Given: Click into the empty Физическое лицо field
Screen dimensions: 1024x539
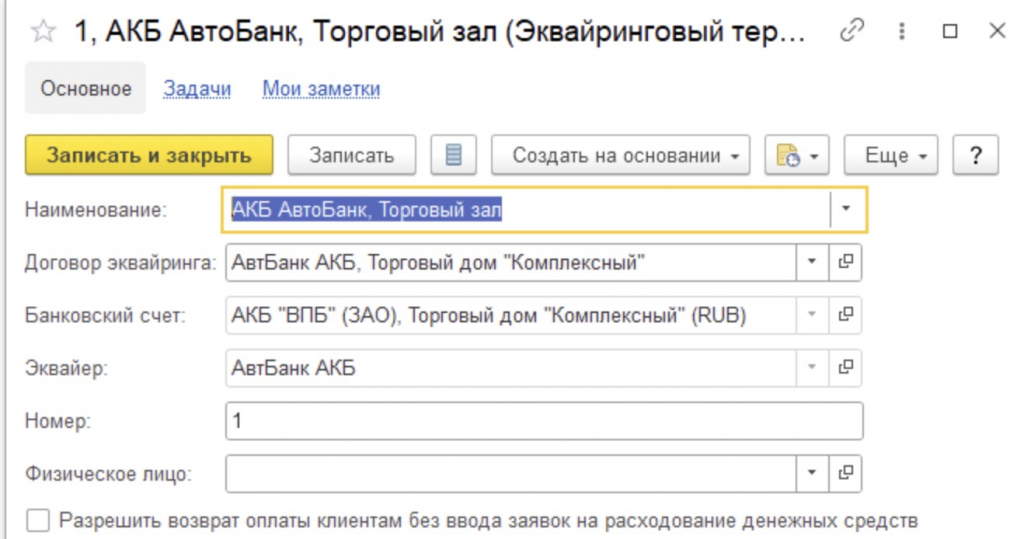Looking at the screenshot, I should tap(511, 473).
